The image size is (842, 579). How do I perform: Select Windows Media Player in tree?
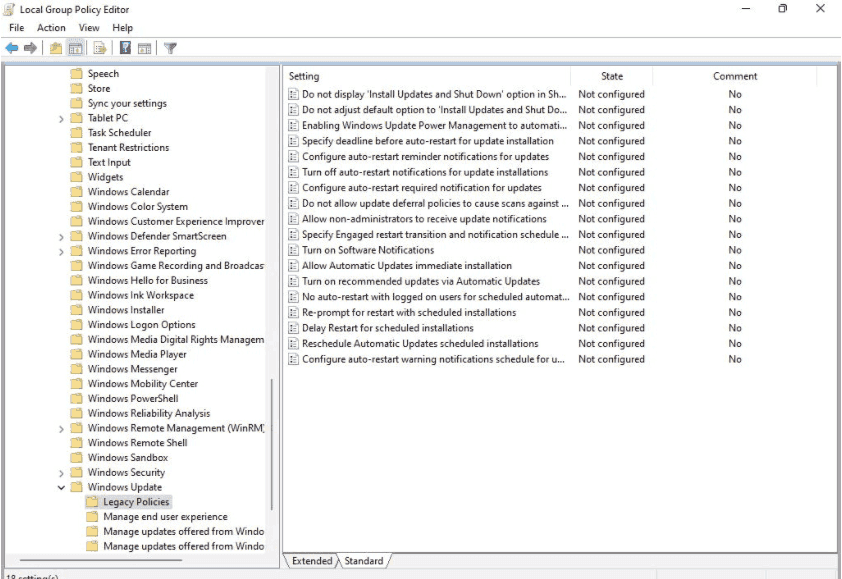137,354
